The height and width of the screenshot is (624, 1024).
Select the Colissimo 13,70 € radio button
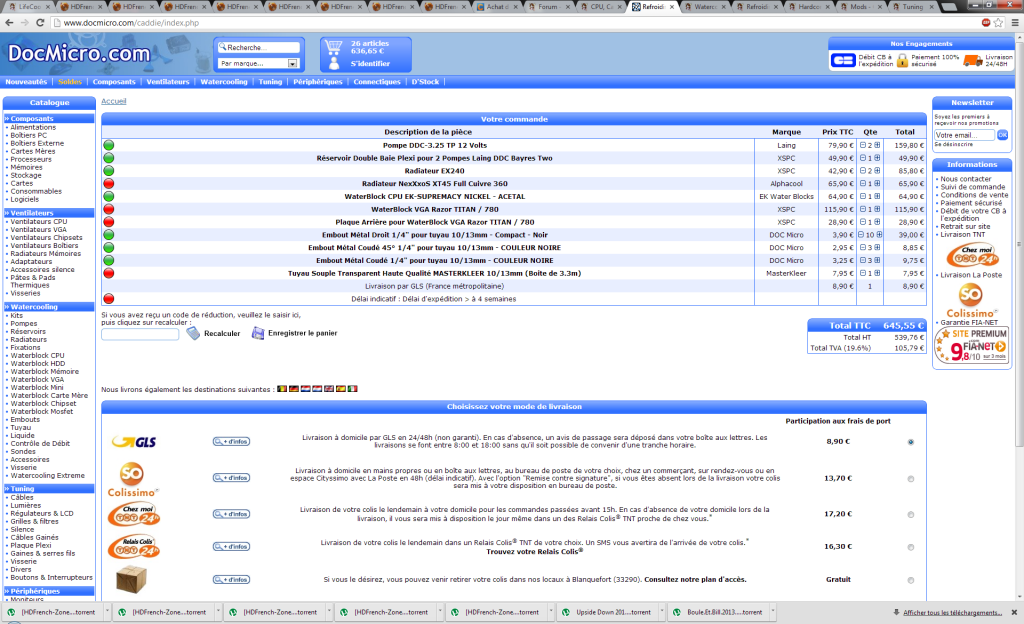(910, 478)
